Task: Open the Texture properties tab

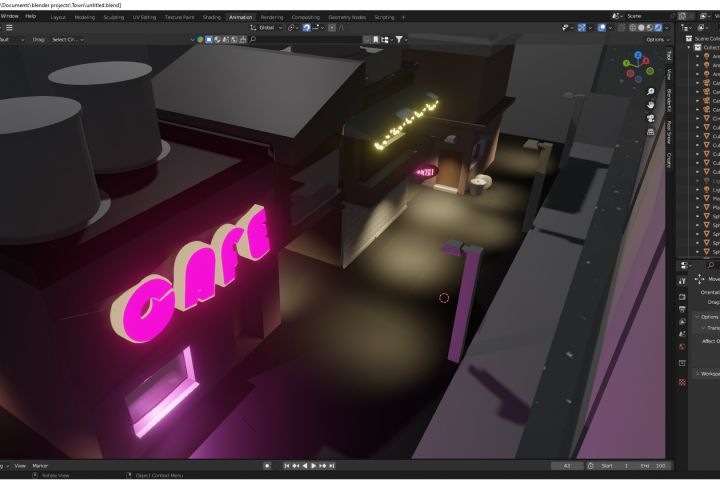Action: pos(682,382)
